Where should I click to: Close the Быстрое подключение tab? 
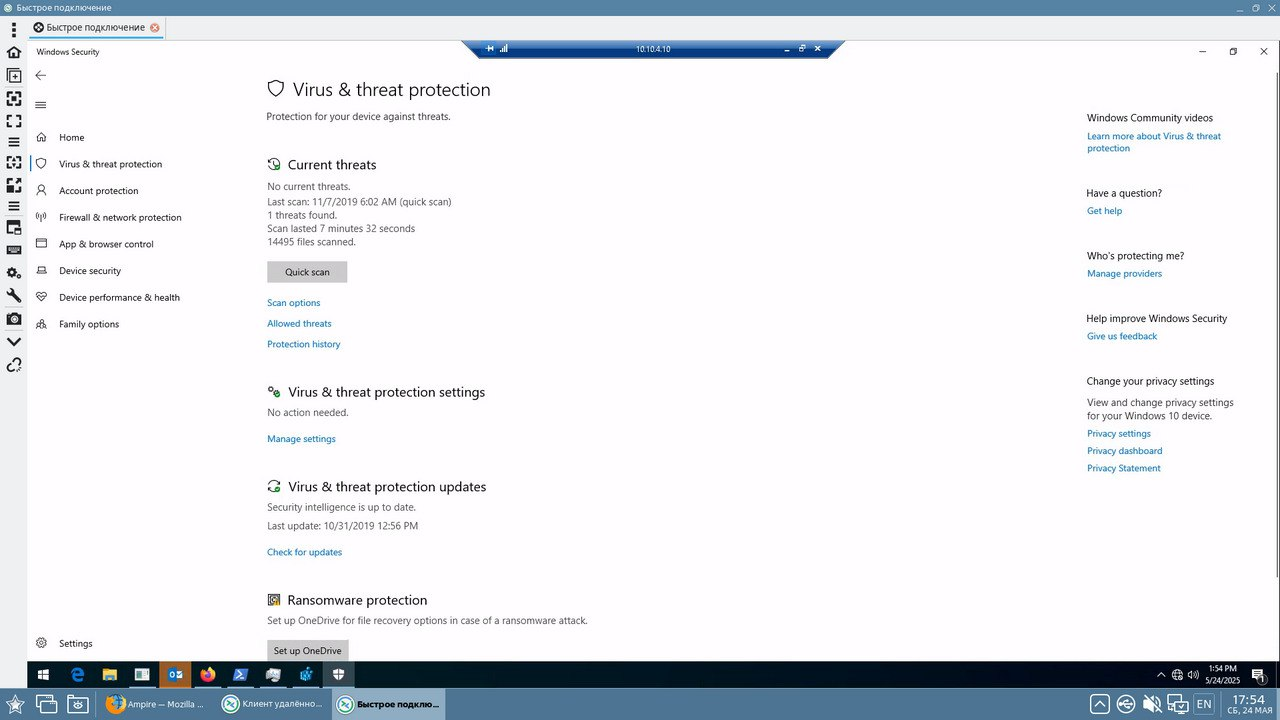coord(154,28)
